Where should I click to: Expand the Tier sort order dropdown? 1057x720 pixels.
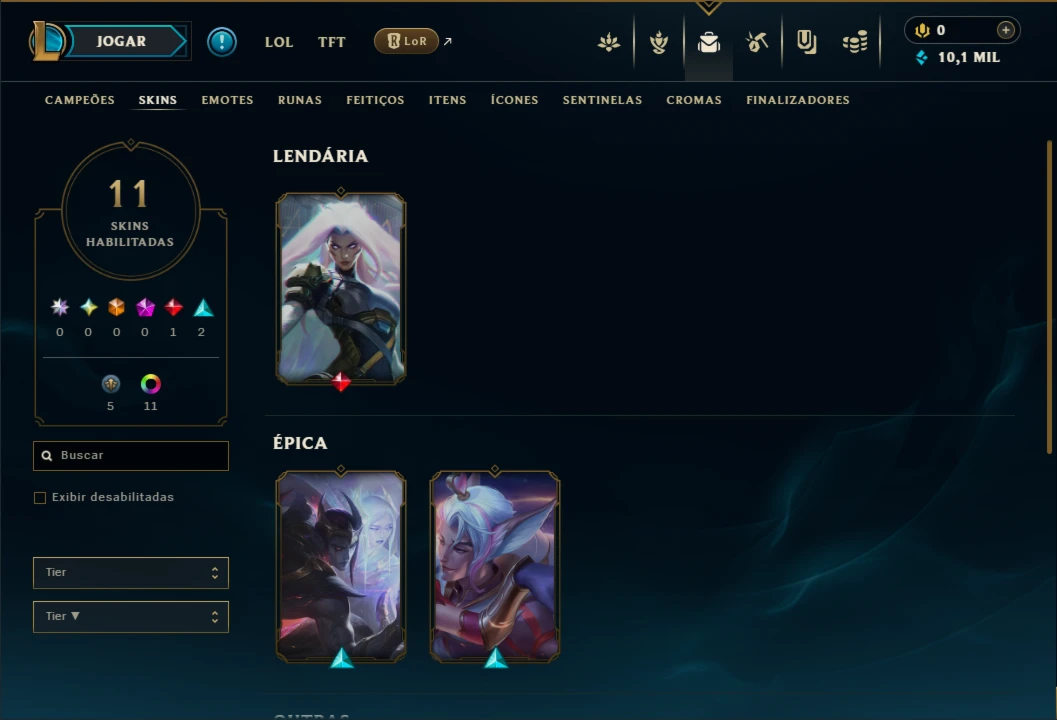(x=131, y=617)
